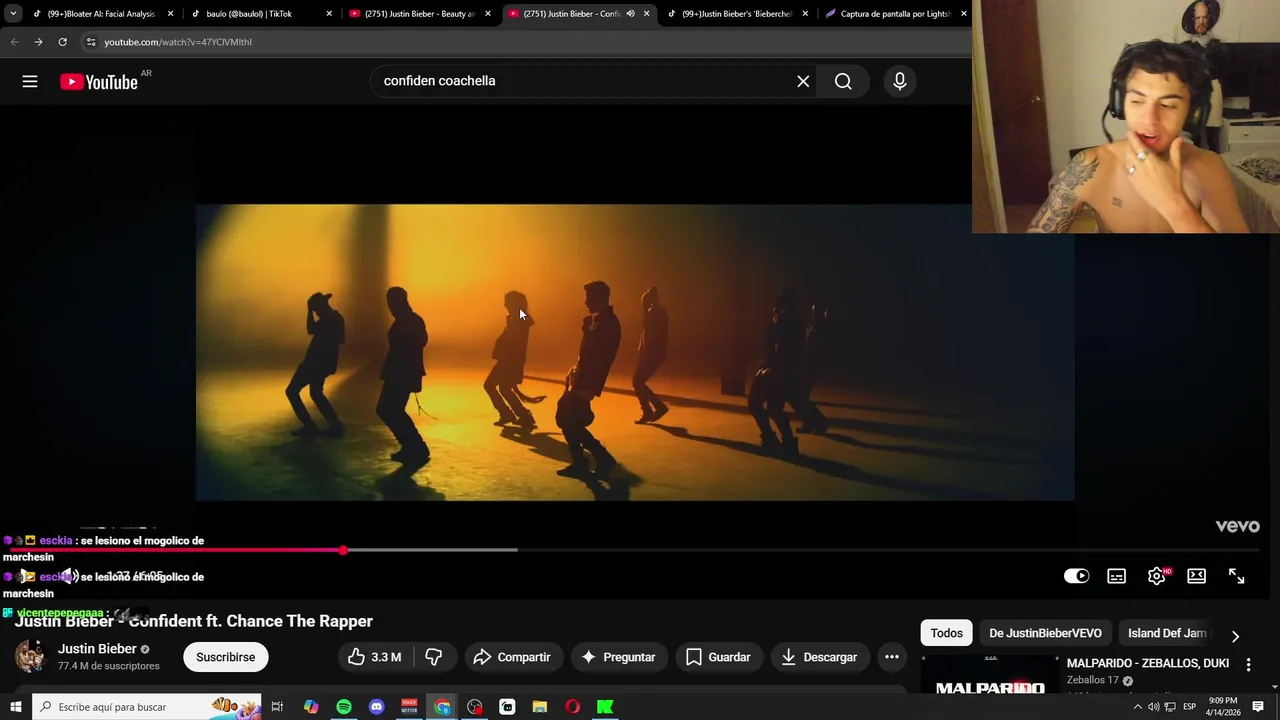This screenshot has width=1280, height=720.
Task: Switch to the Bloater AI: Facial Analysis tab
Action: pos(100,14)
